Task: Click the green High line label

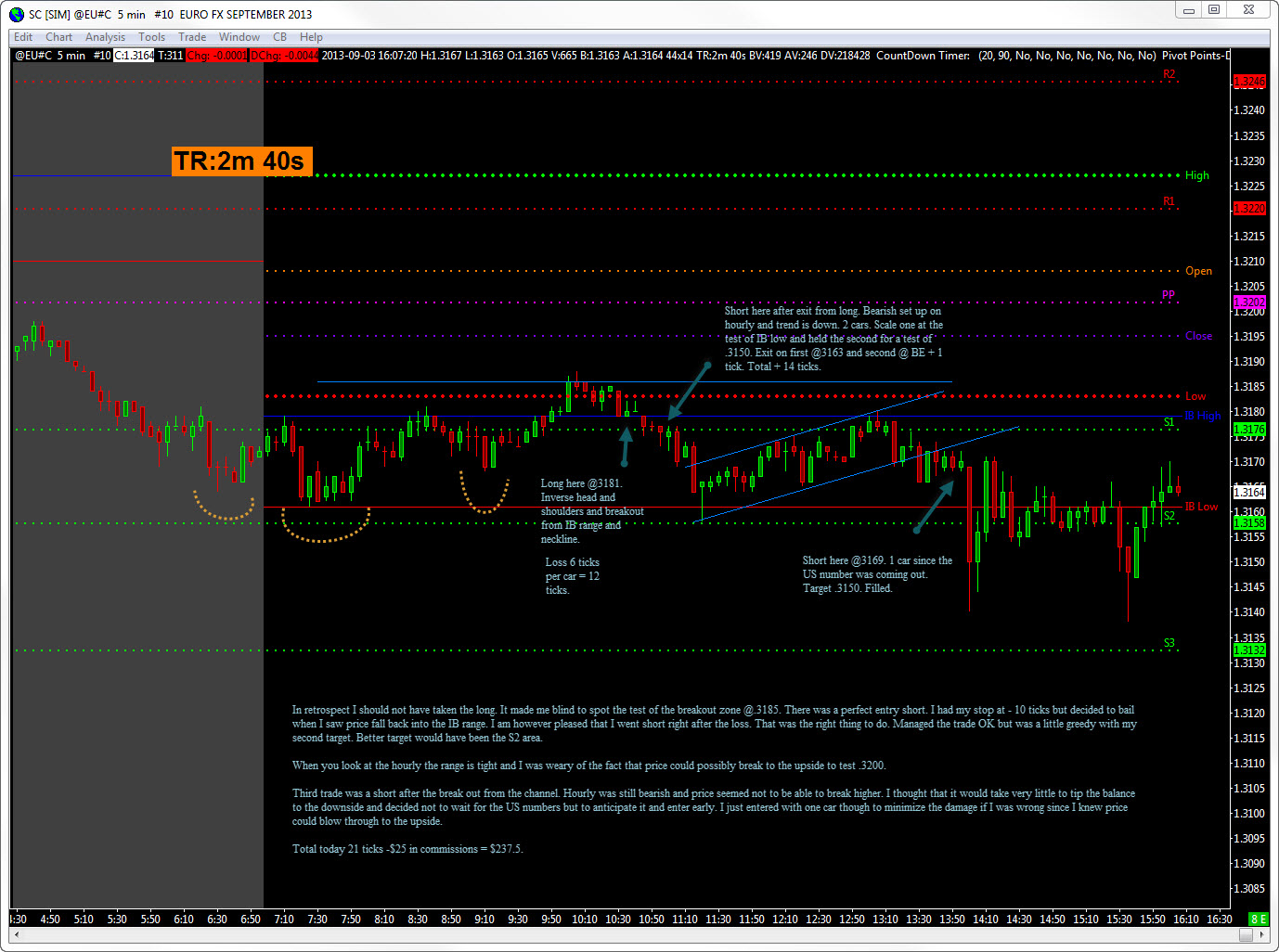Action: pos(1197,175)
